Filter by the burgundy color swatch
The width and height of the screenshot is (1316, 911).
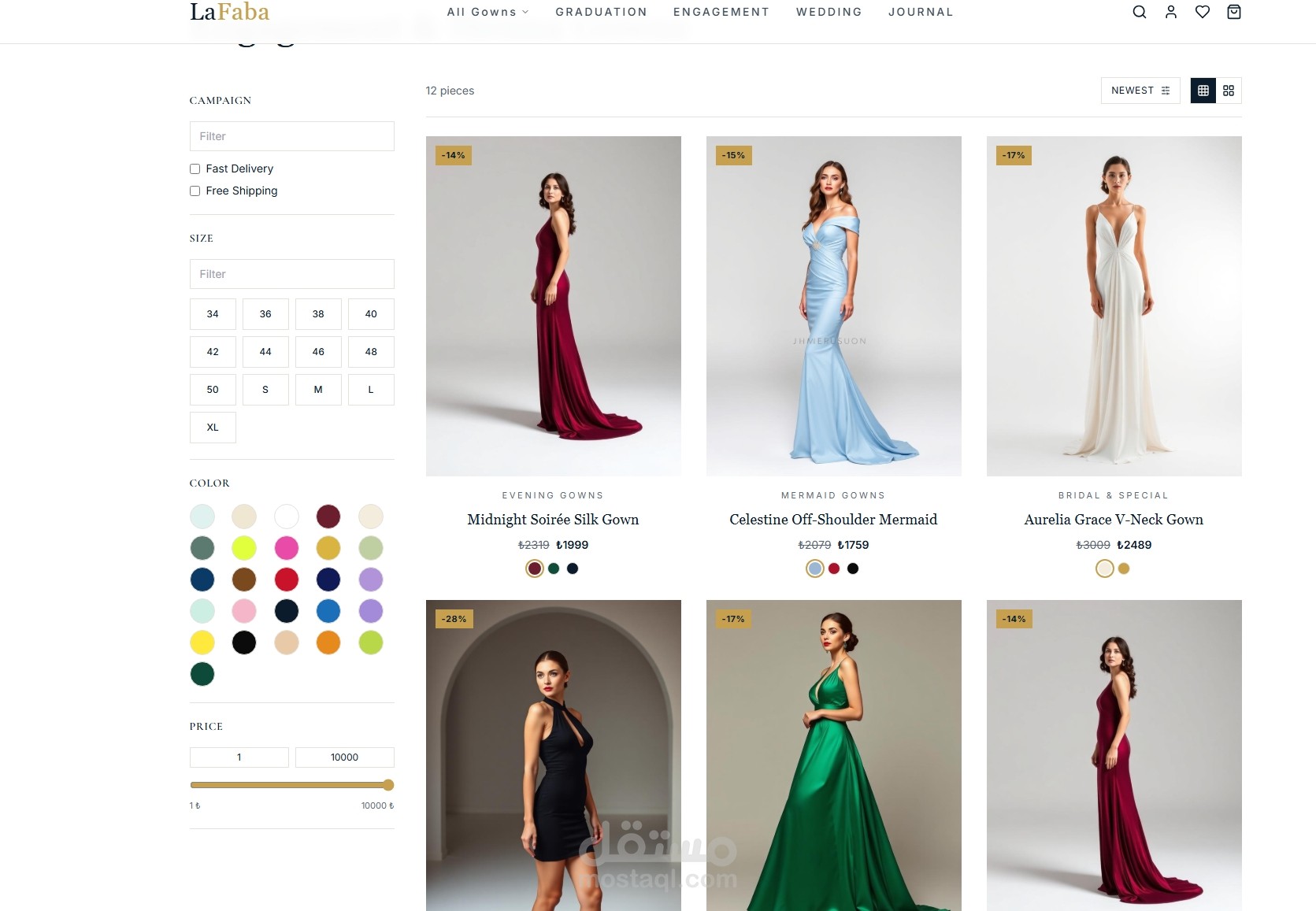point(328,517)
